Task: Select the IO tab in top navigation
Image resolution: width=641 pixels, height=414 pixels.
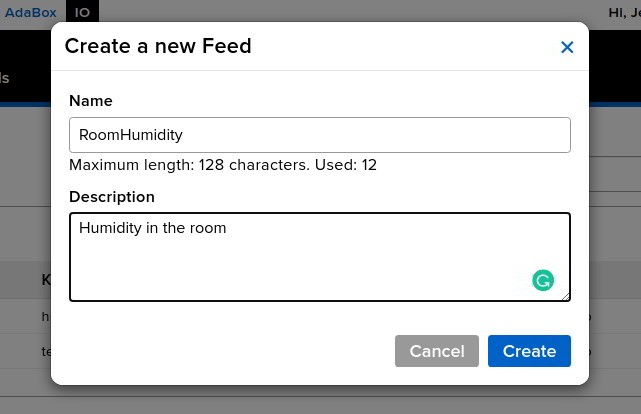Action: 82,12
